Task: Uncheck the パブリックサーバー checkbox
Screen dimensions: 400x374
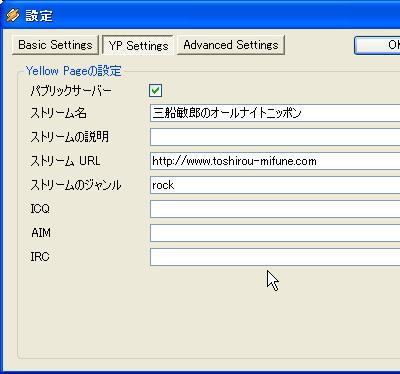Action: point(155,90)
